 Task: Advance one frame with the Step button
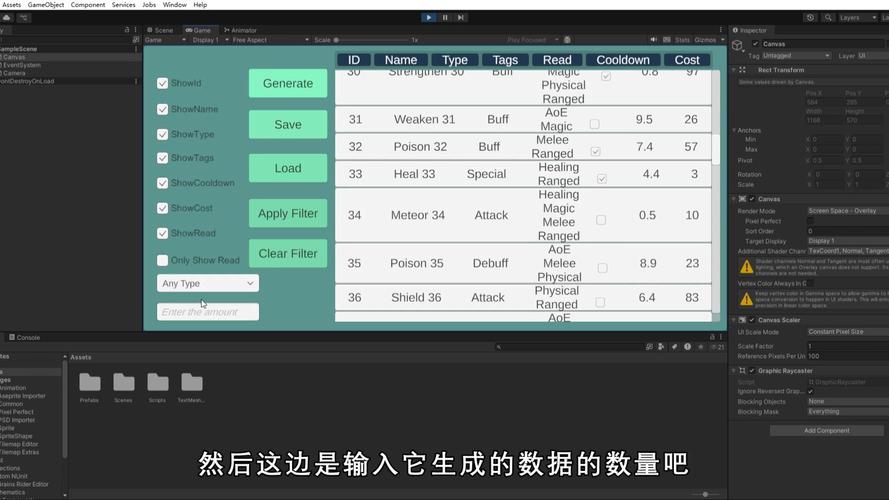tap(461, 18)
